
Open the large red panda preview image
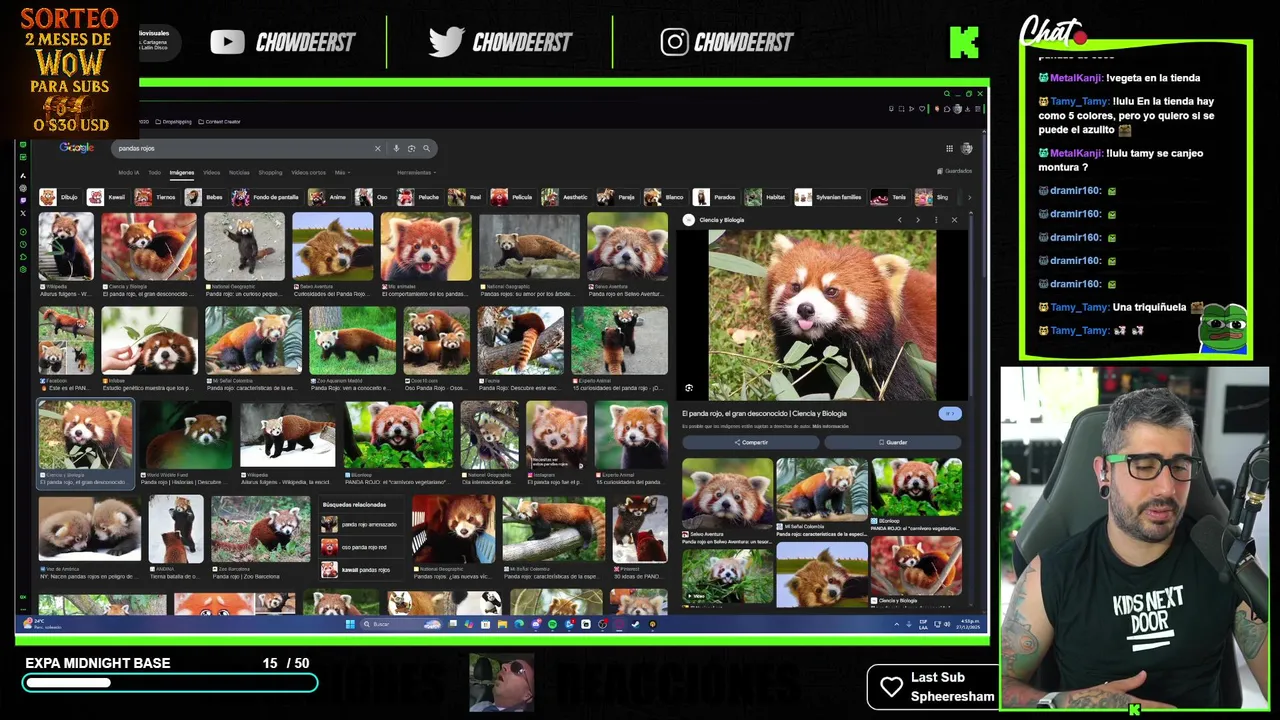click(x=822, y=315)
